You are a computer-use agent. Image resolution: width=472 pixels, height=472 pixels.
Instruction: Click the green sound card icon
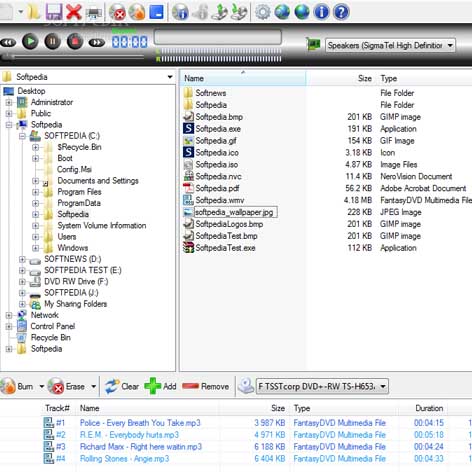coord(313,44)
